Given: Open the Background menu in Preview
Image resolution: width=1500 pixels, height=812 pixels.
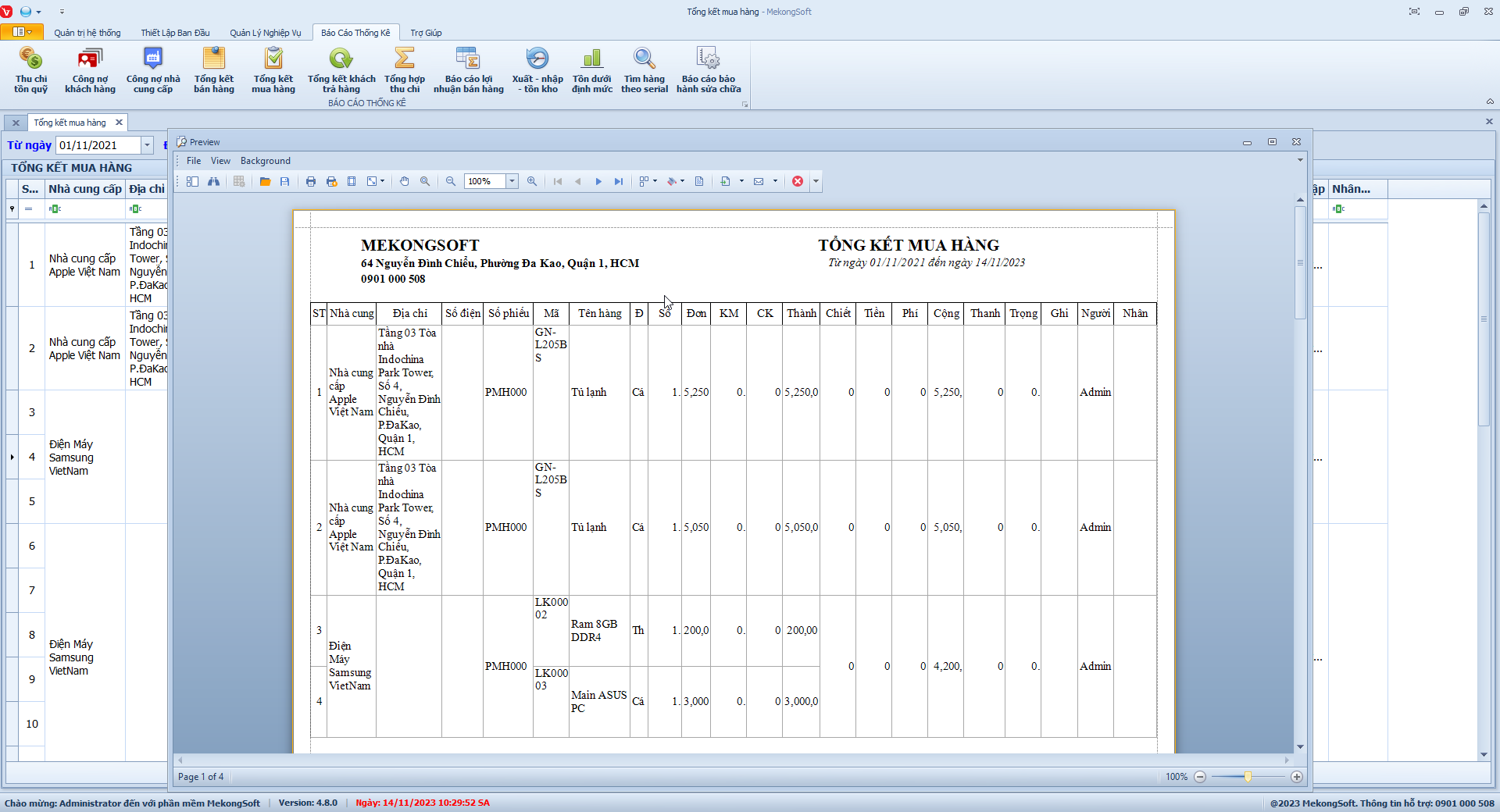Looking at the screenshot, I should pos(265,161).
